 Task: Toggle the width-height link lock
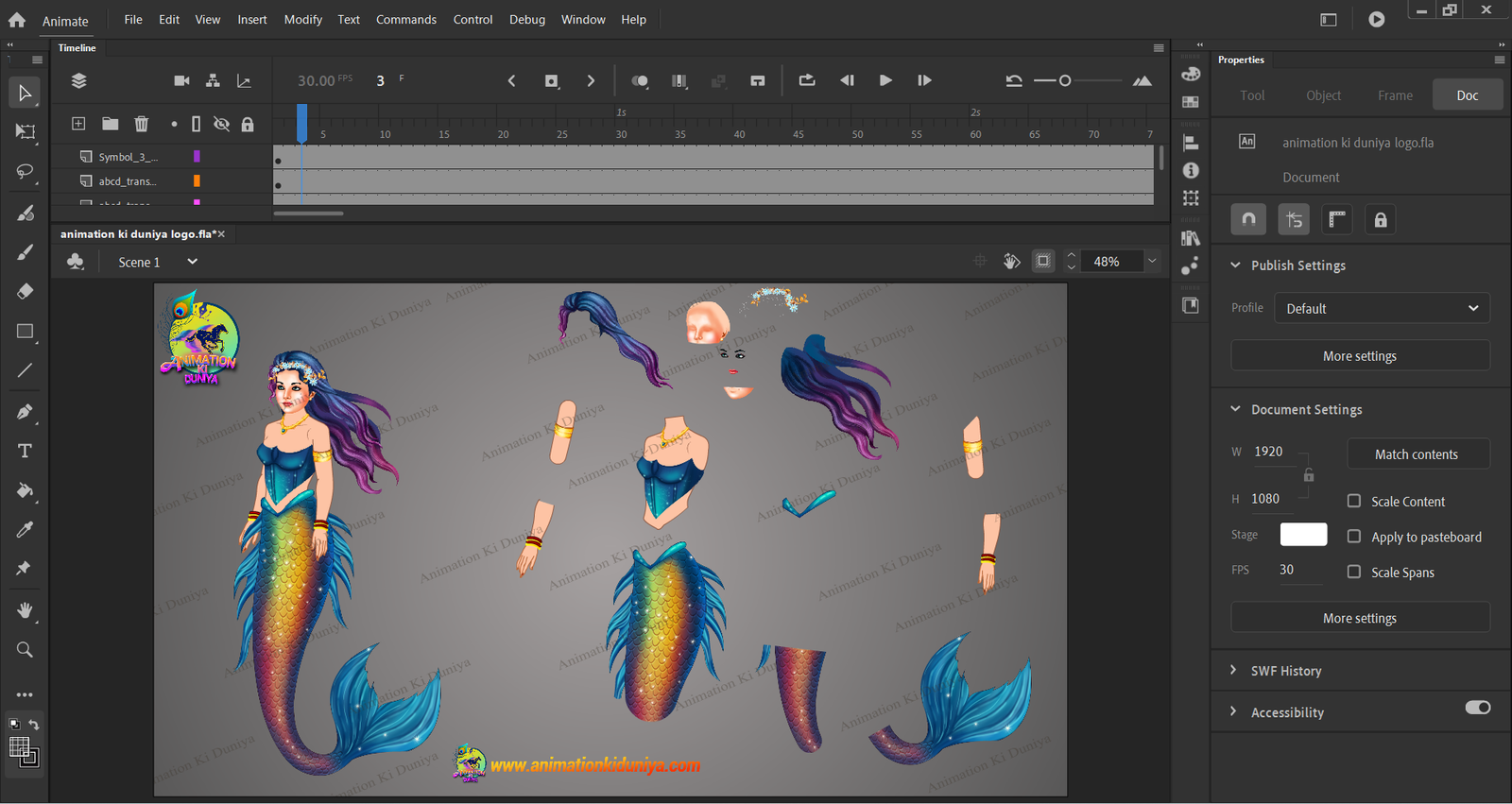[1309, 475]
